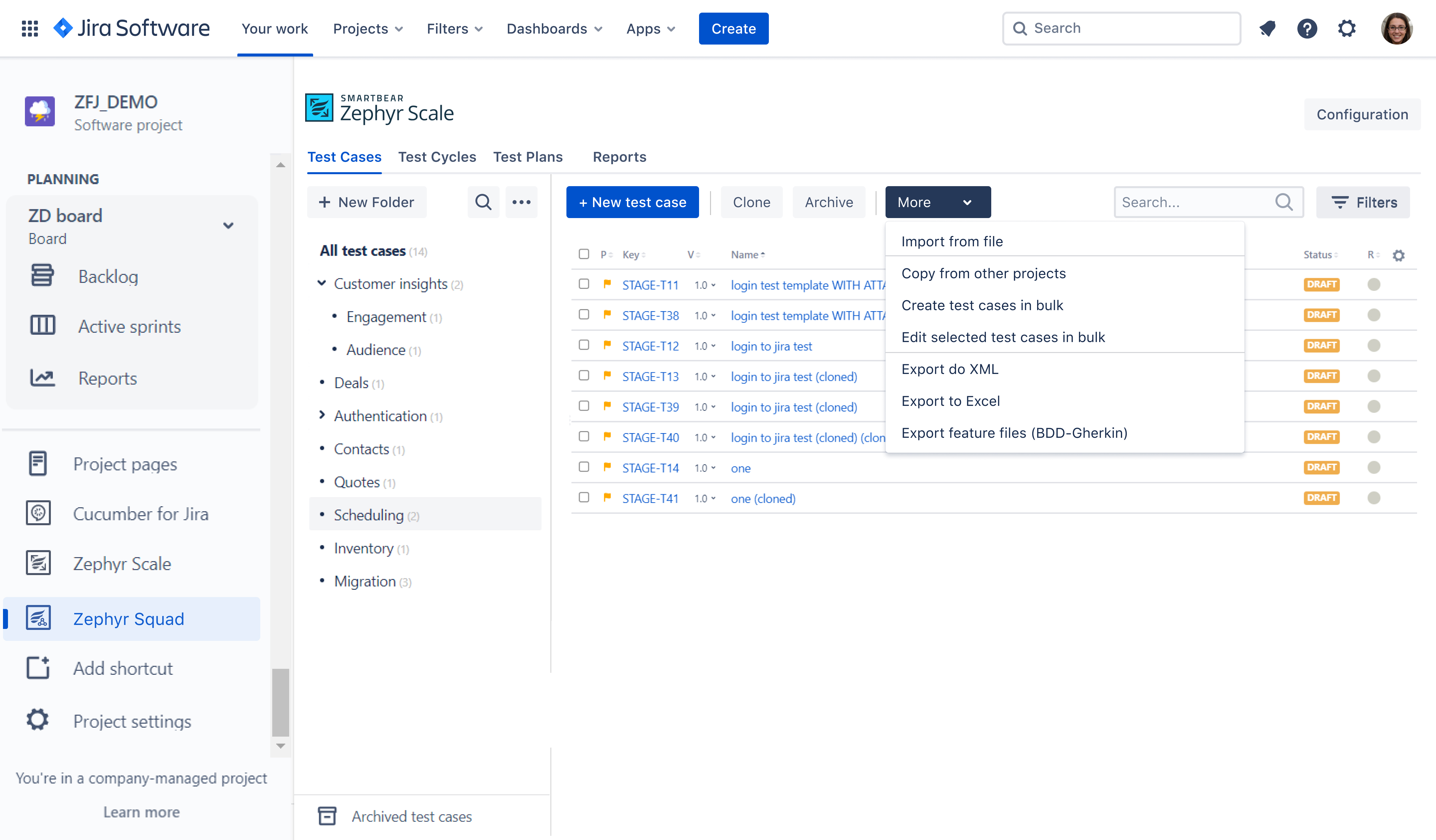Open the Zephyr Scale Reports tab
The height and width of the screenshot is (840, 1436).
[x=619, y=157]
